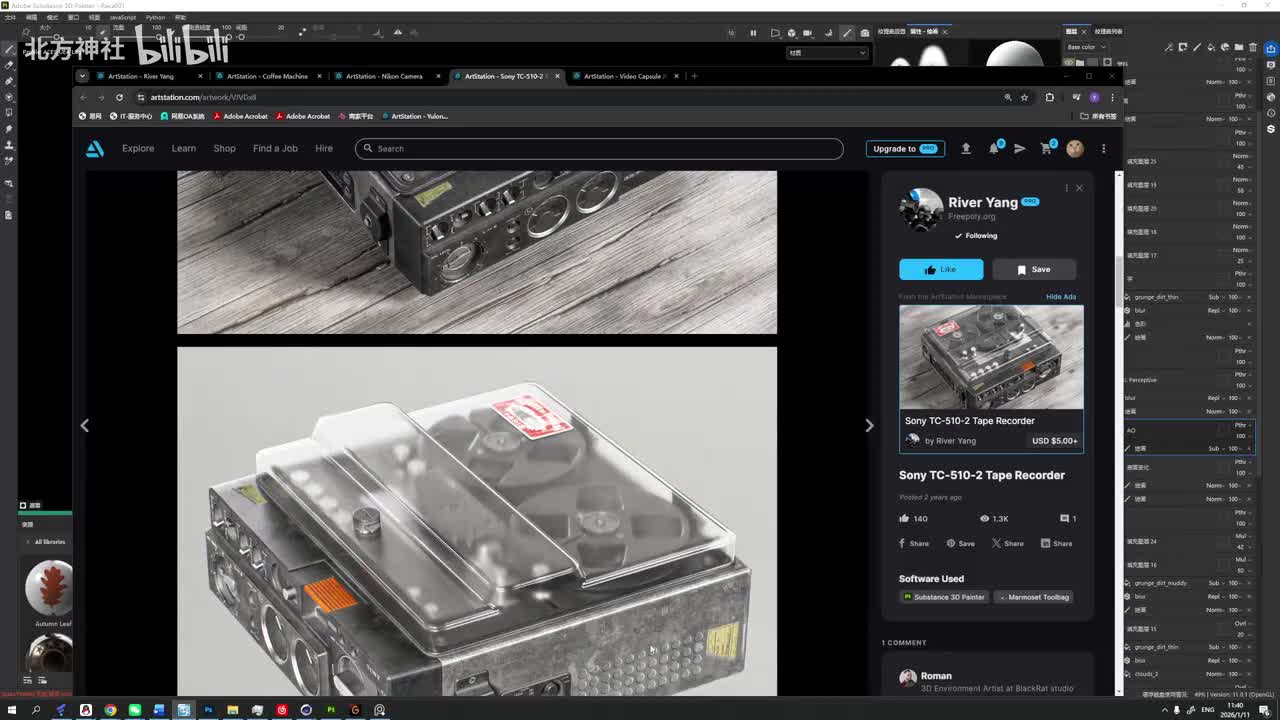Select the Paint brush tool in Substance Painter

tap(9, 49)
